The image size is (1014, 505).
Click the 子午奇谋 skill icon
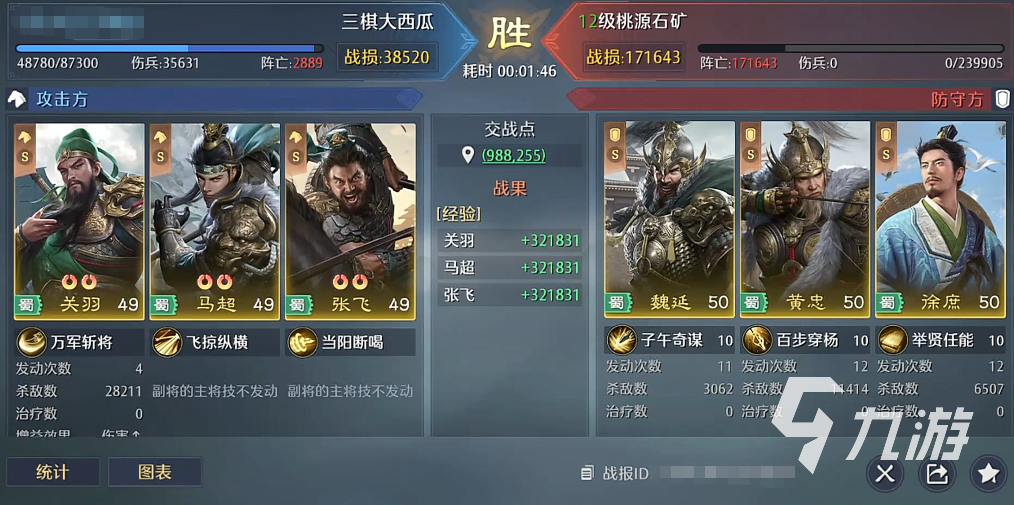621,340
